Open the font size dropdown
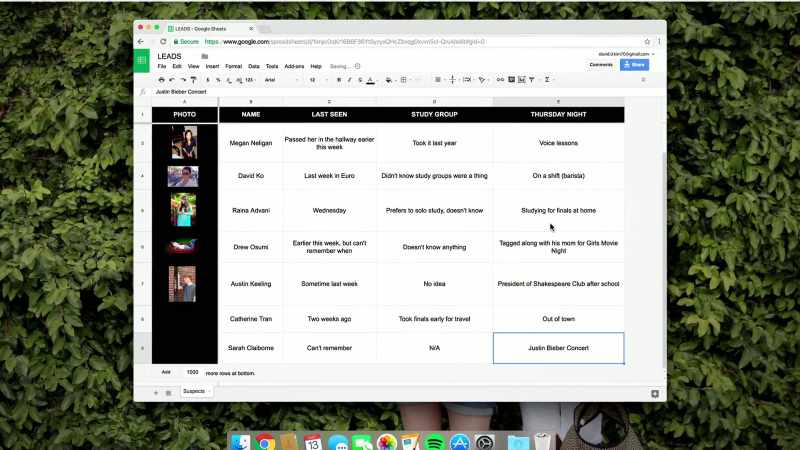This screenshot has width=800, height=450. point(318,80)
